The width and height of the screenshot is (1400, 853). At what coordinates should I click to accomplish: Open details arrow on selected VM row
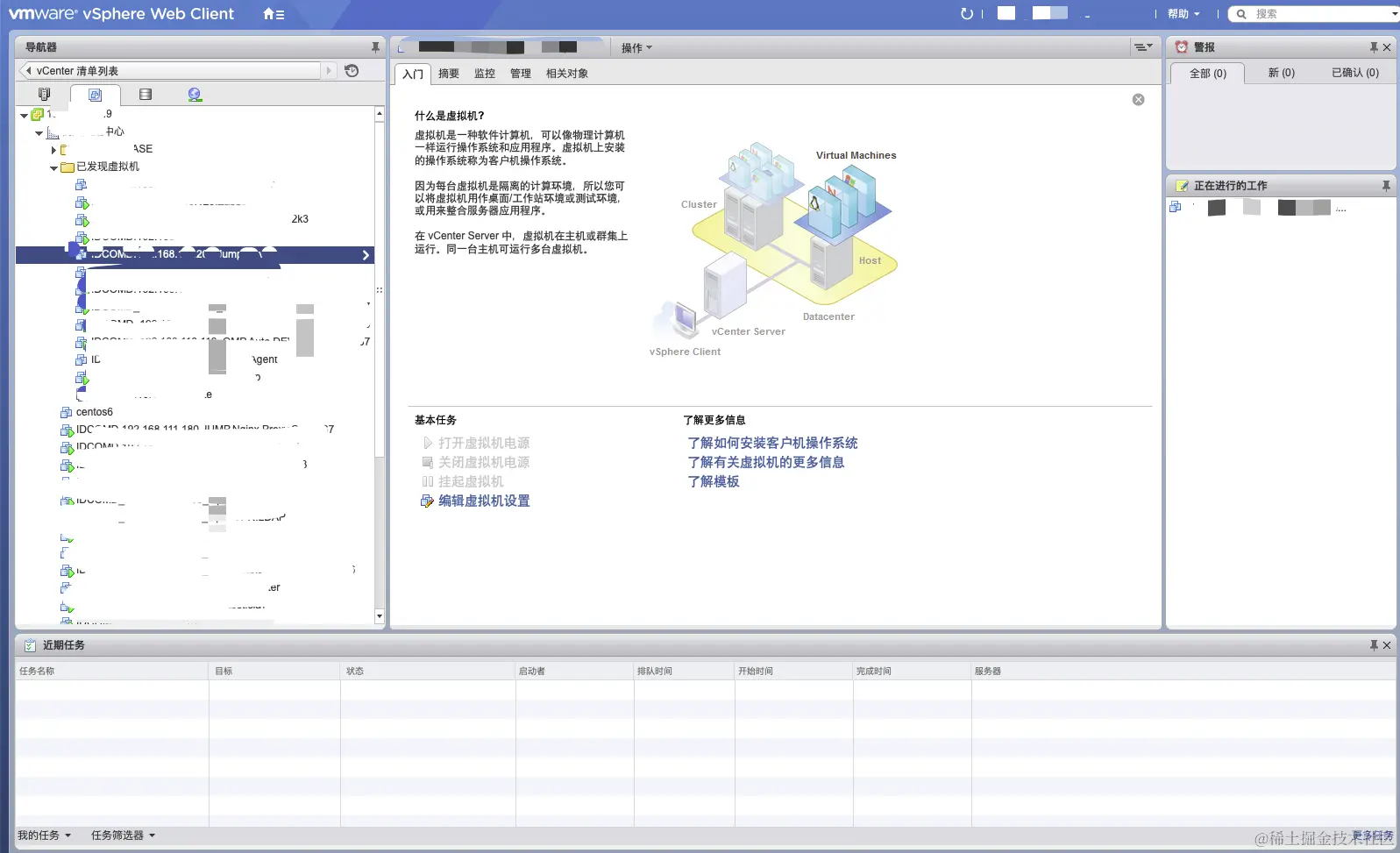[366, 255]
